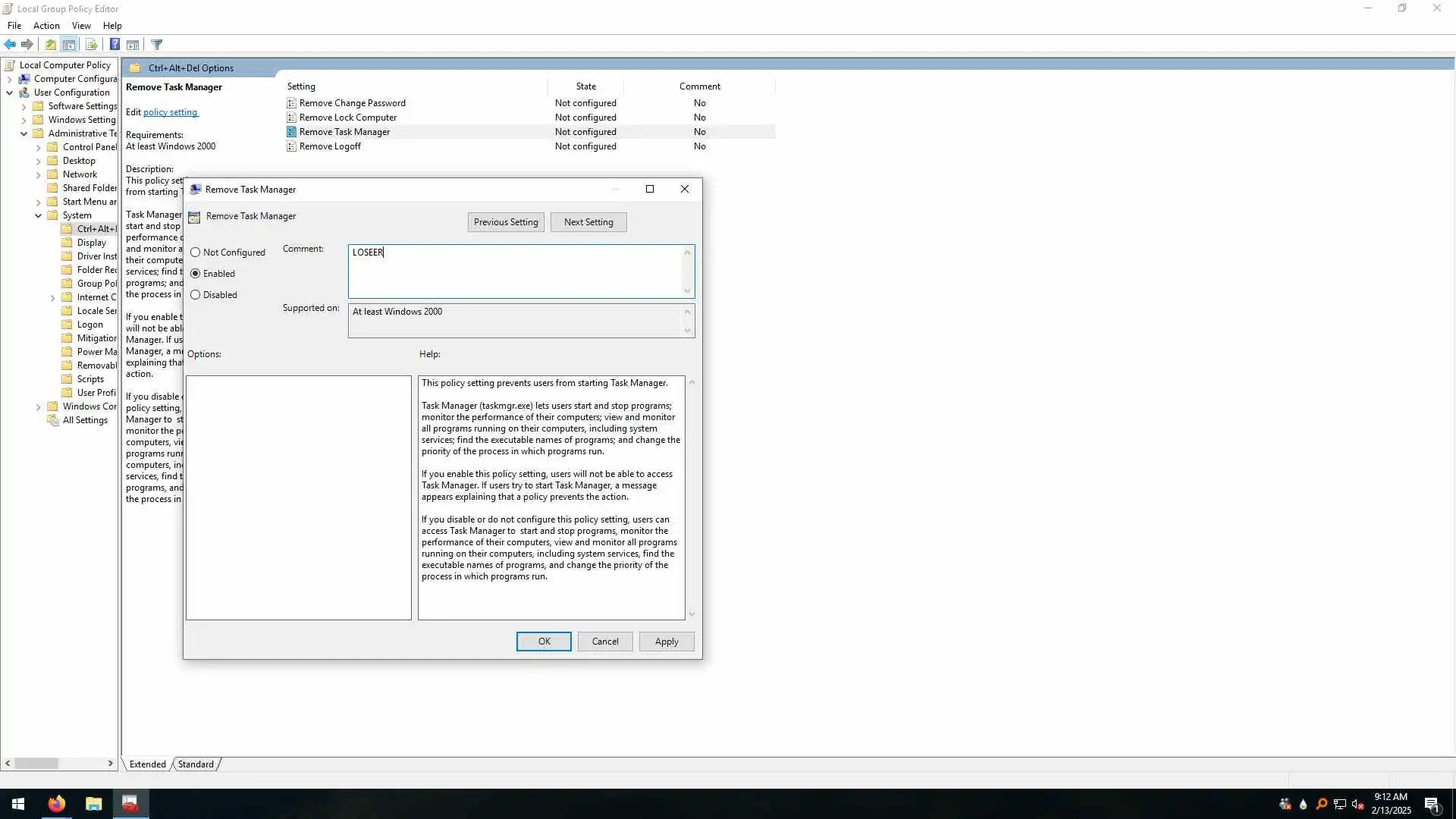
Task: Toggle Show/Hide Console Tree toolbar icon
Action: [69, 45]
